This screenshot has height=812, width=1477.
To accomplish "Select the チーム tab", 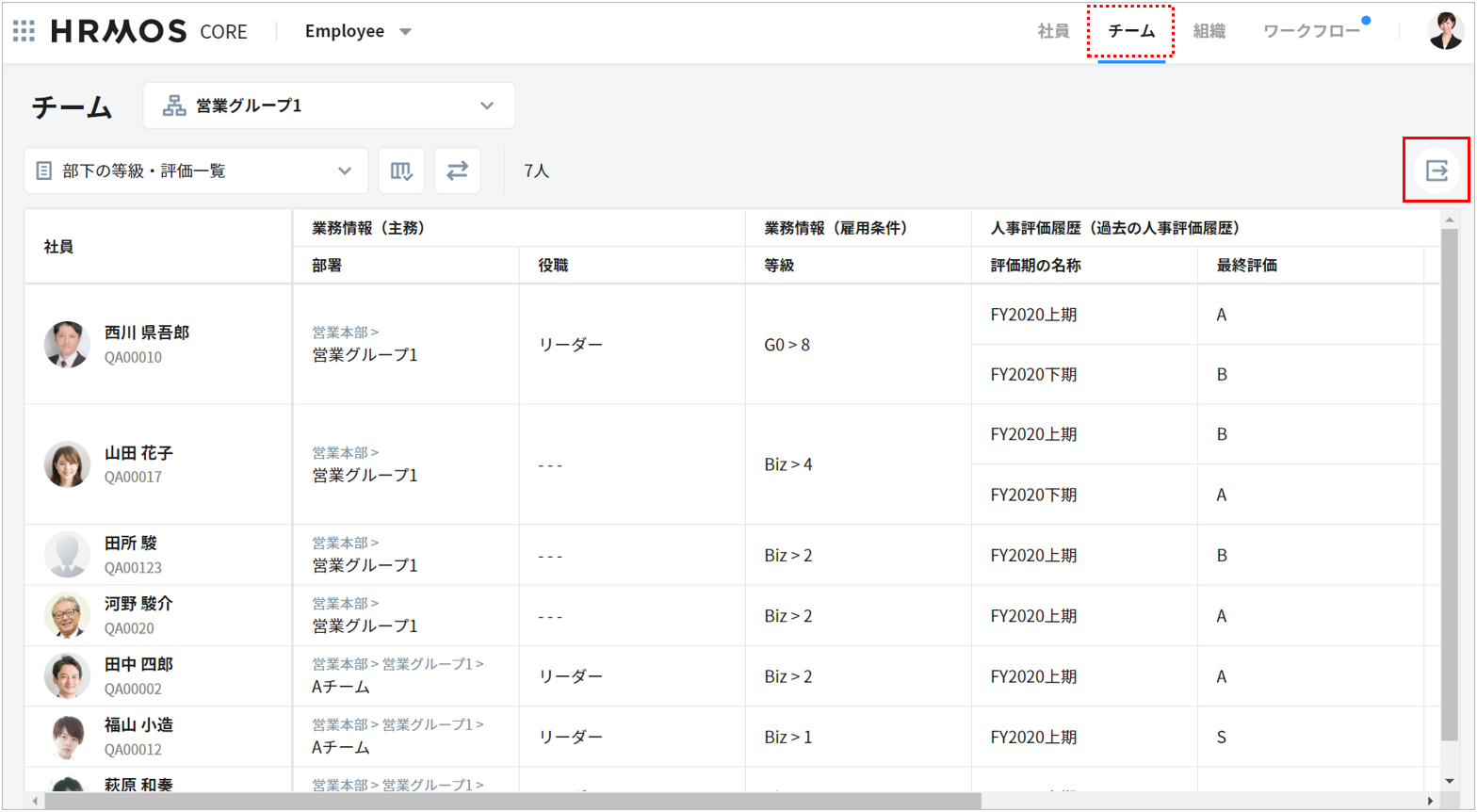I will click(x=1131, y=31).
